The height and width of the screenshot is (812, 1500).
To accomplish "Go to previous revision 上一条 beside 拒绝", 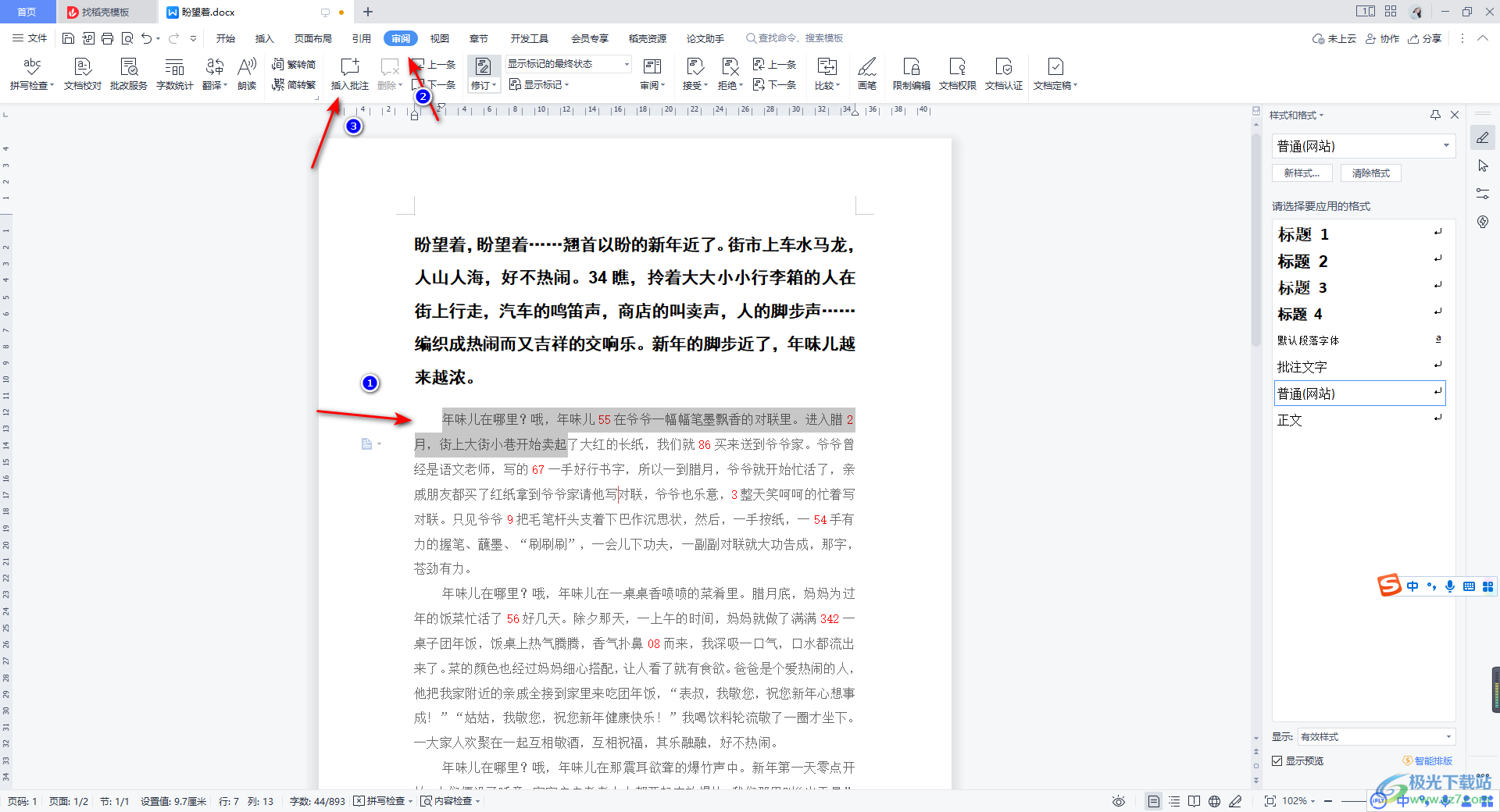I will [x=774, y=64].
